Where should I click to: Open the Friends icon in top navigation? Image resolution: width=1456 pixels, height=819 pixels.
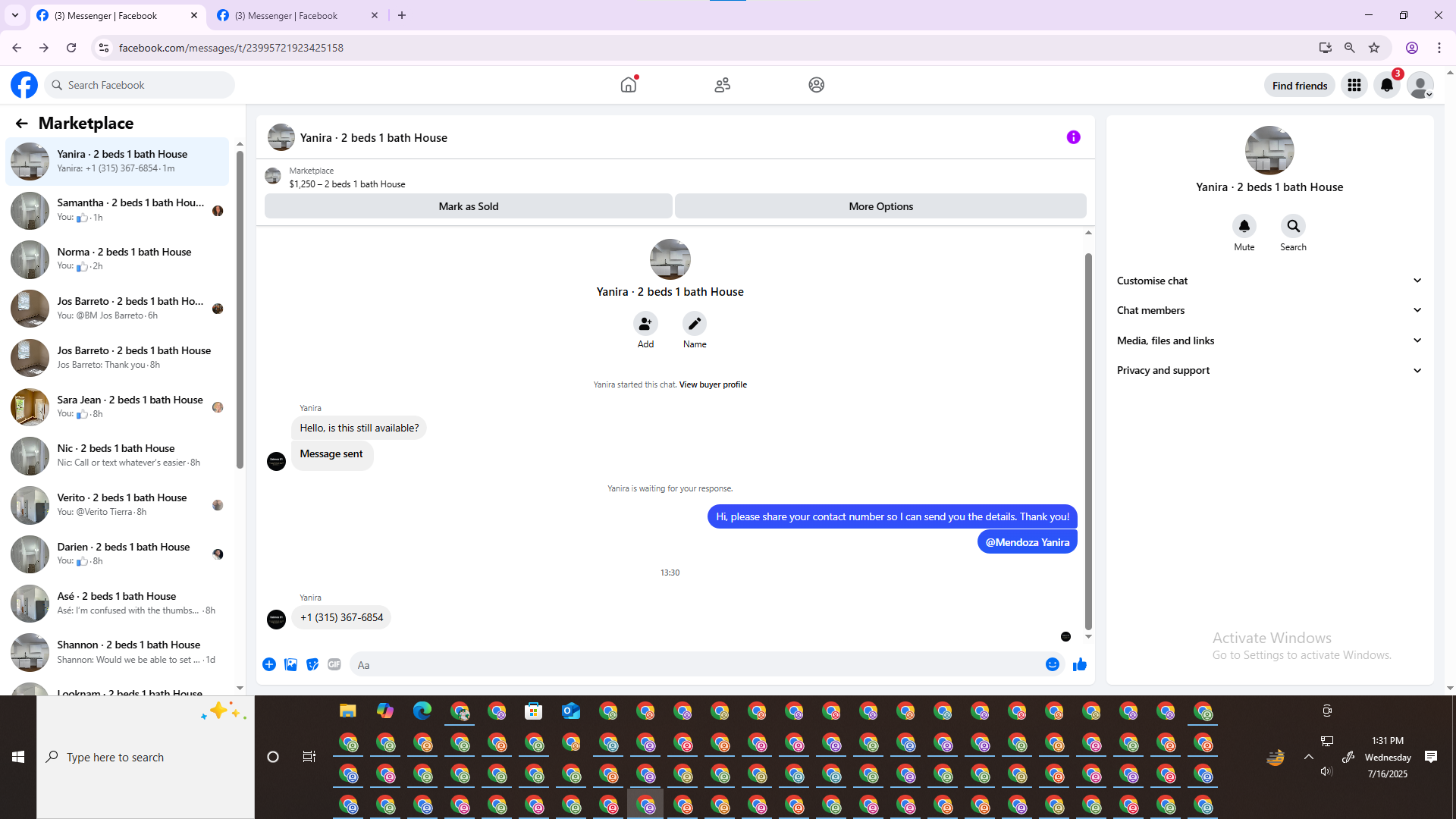click(723, 85)
